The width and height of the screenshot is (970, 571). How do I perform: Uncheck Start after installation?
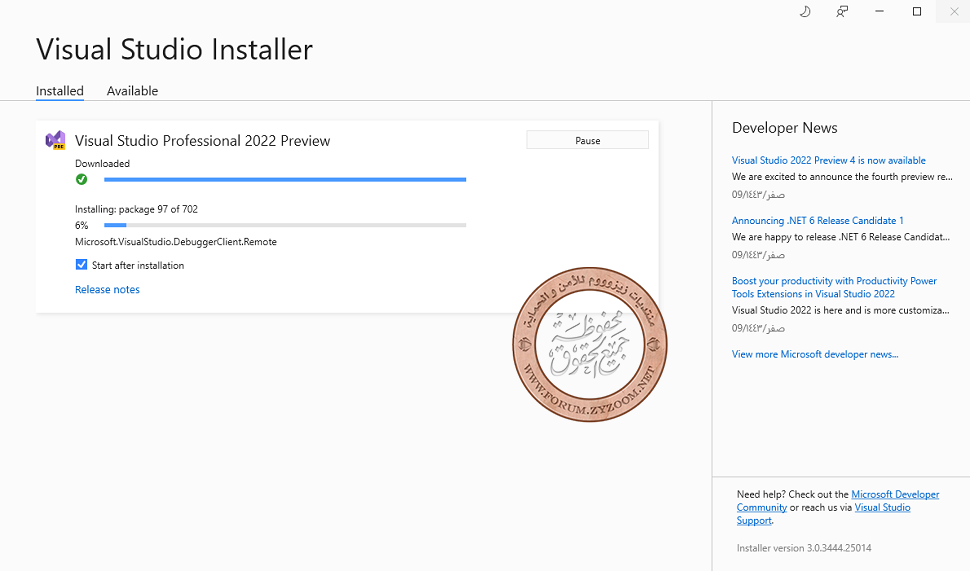(82, 265)
